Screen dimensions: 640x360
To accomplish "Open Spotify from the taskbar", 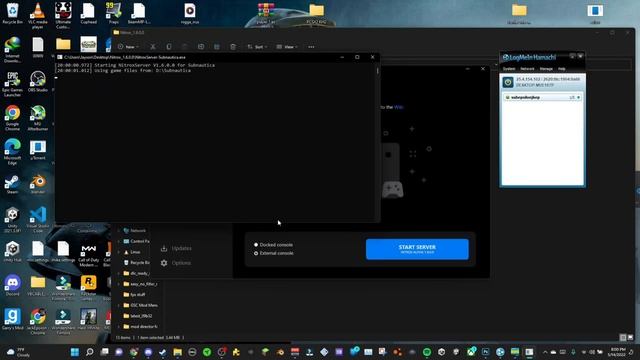I will 427,352.
